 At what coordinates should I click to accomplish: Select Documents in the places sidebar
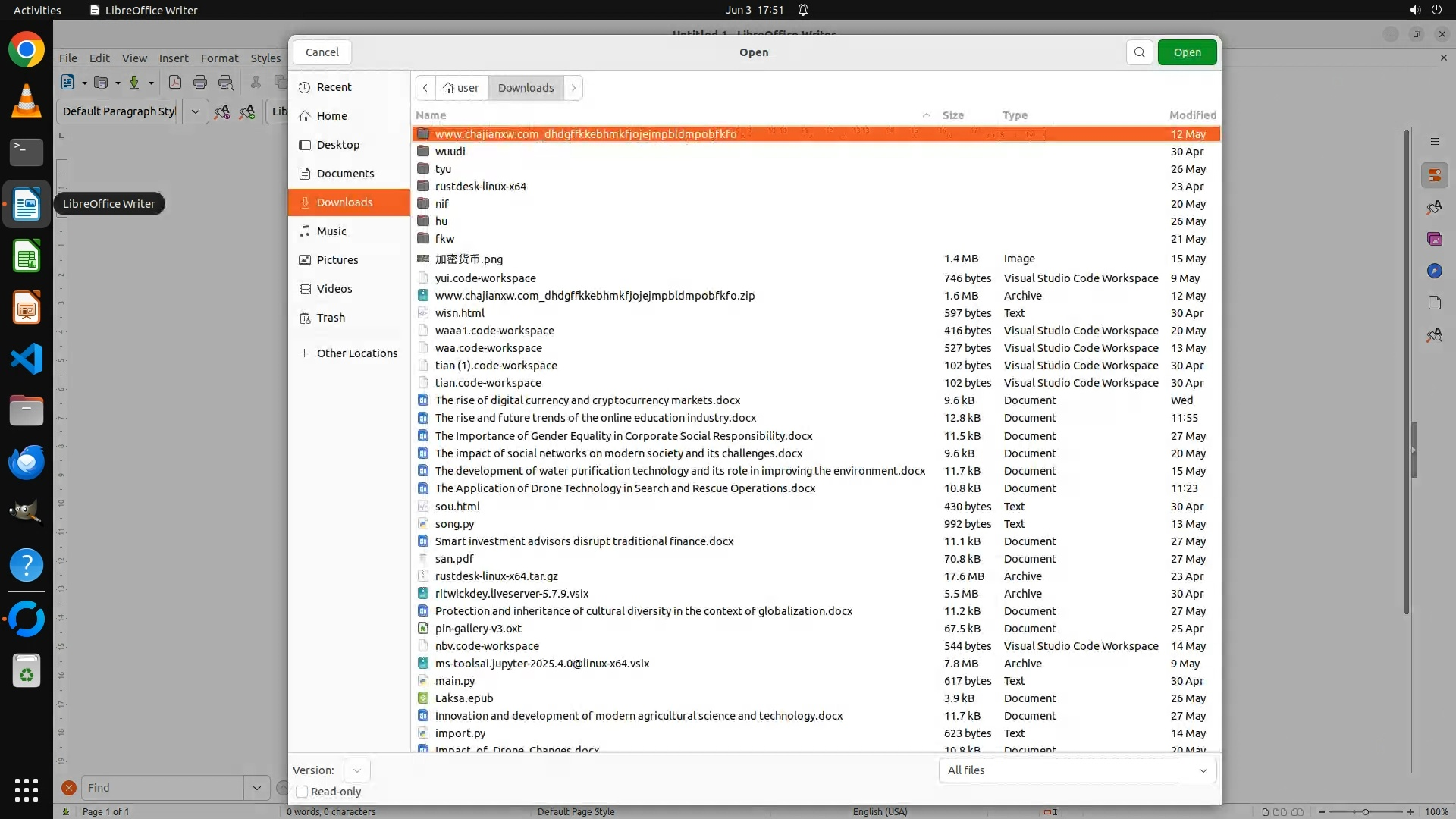(x=345, y=174)
